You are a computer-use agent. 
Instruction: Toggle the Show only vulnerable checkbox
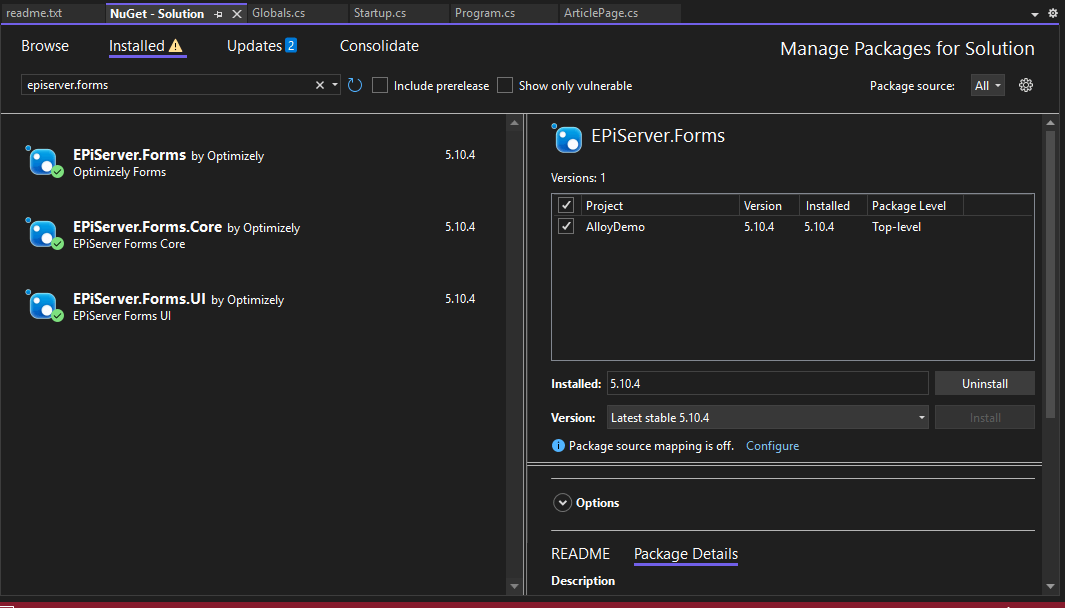click(505, 86)
